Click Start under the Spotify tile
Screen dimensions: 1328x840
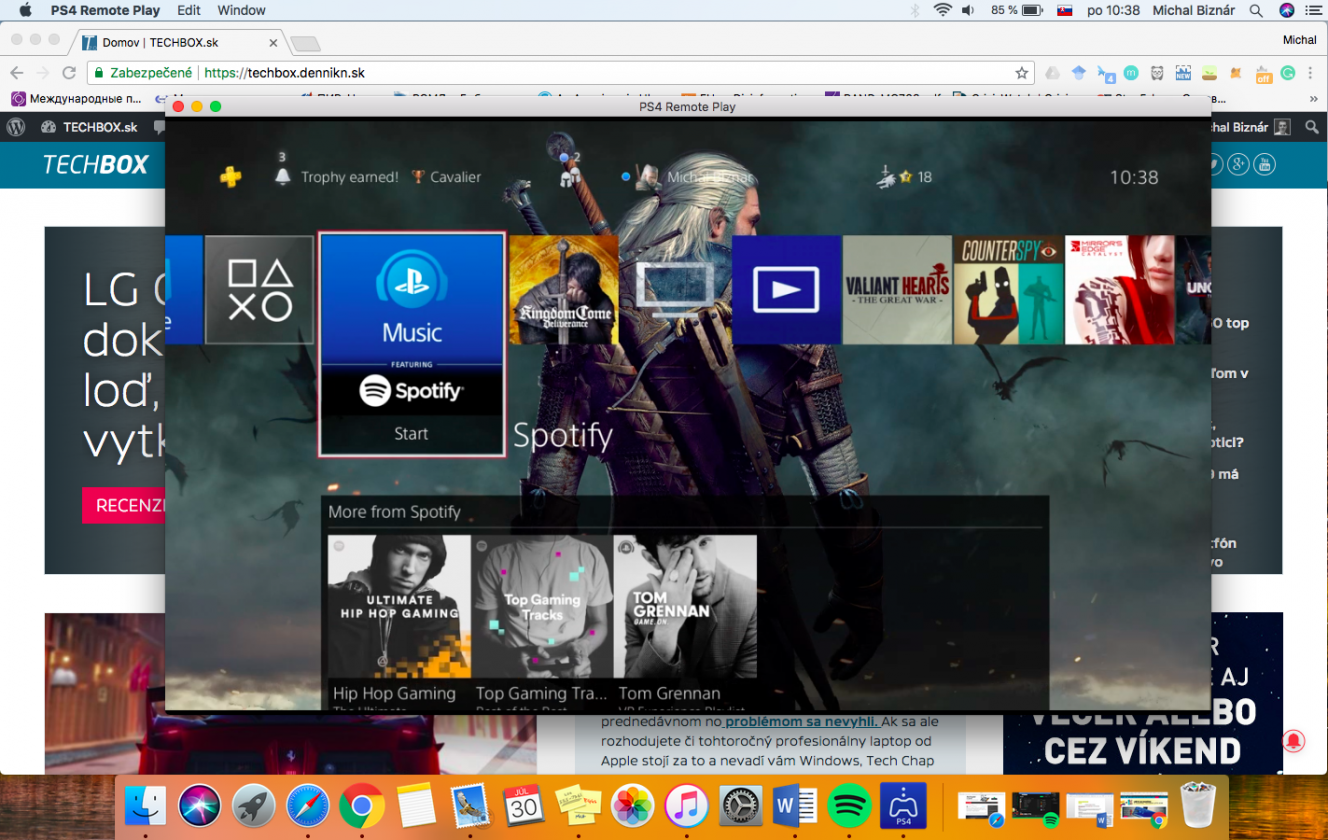pos(411,434)
